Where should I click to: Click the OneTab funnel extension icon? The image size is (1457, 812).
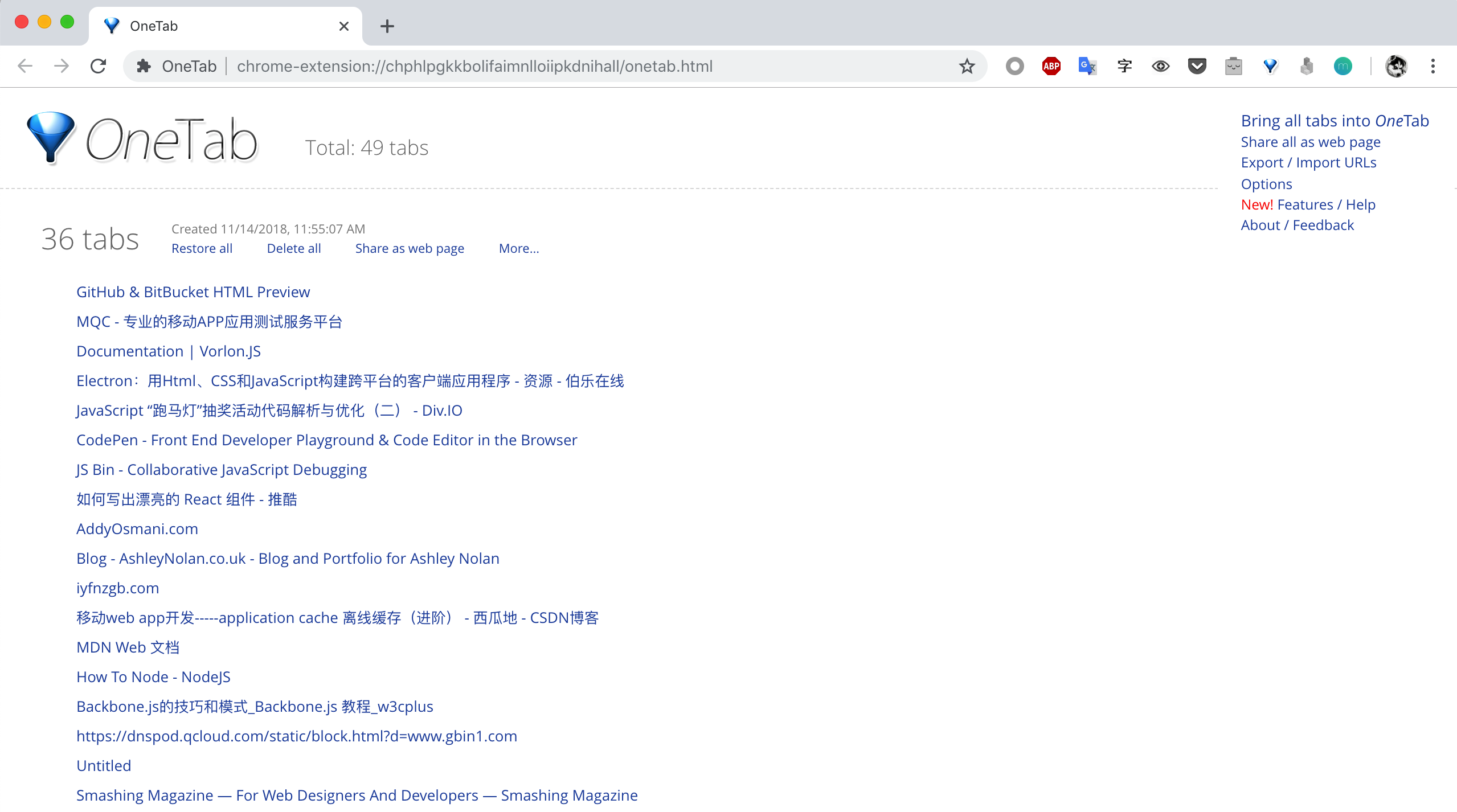pos(1270,66)
